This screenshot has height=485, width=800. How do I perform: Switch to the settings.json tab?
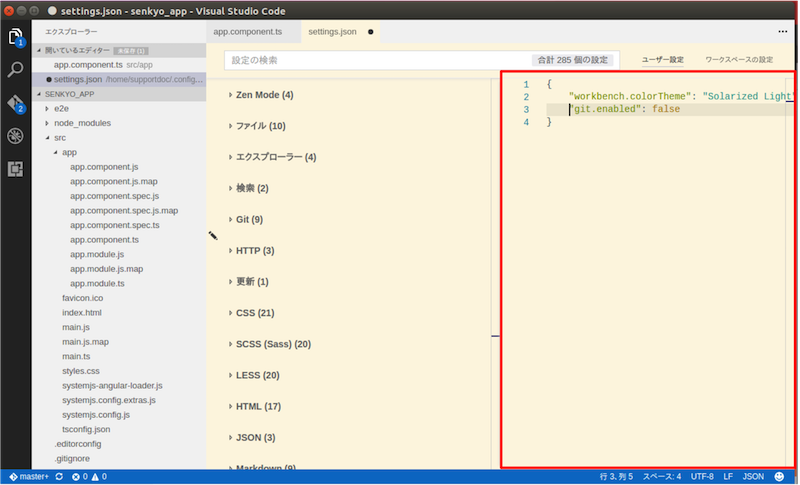coord(340,32)
